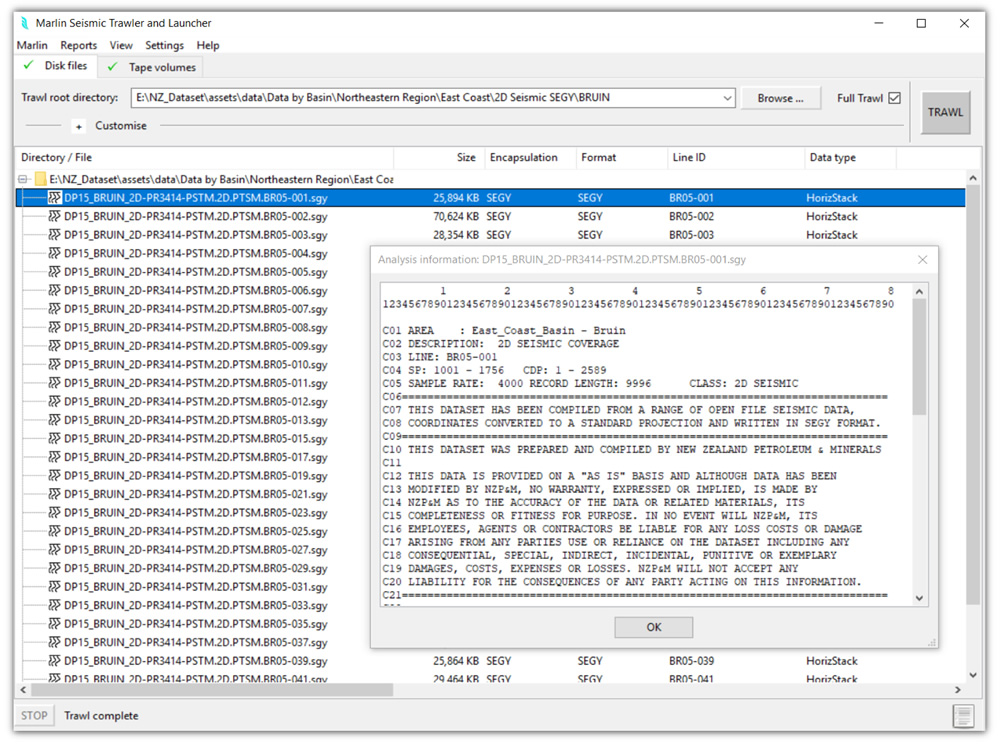Click the green checkmark on Disk files tab
Viewport: 1000px width, 746px height.
click(27, 66)
